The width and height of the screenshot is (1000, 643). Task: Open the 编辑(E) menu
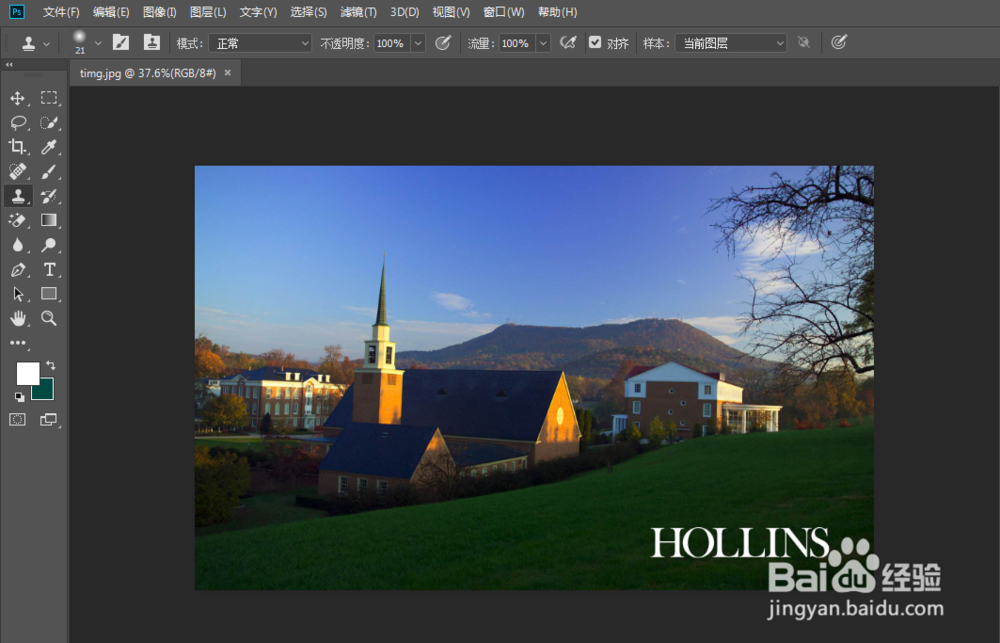coord(111,12)
